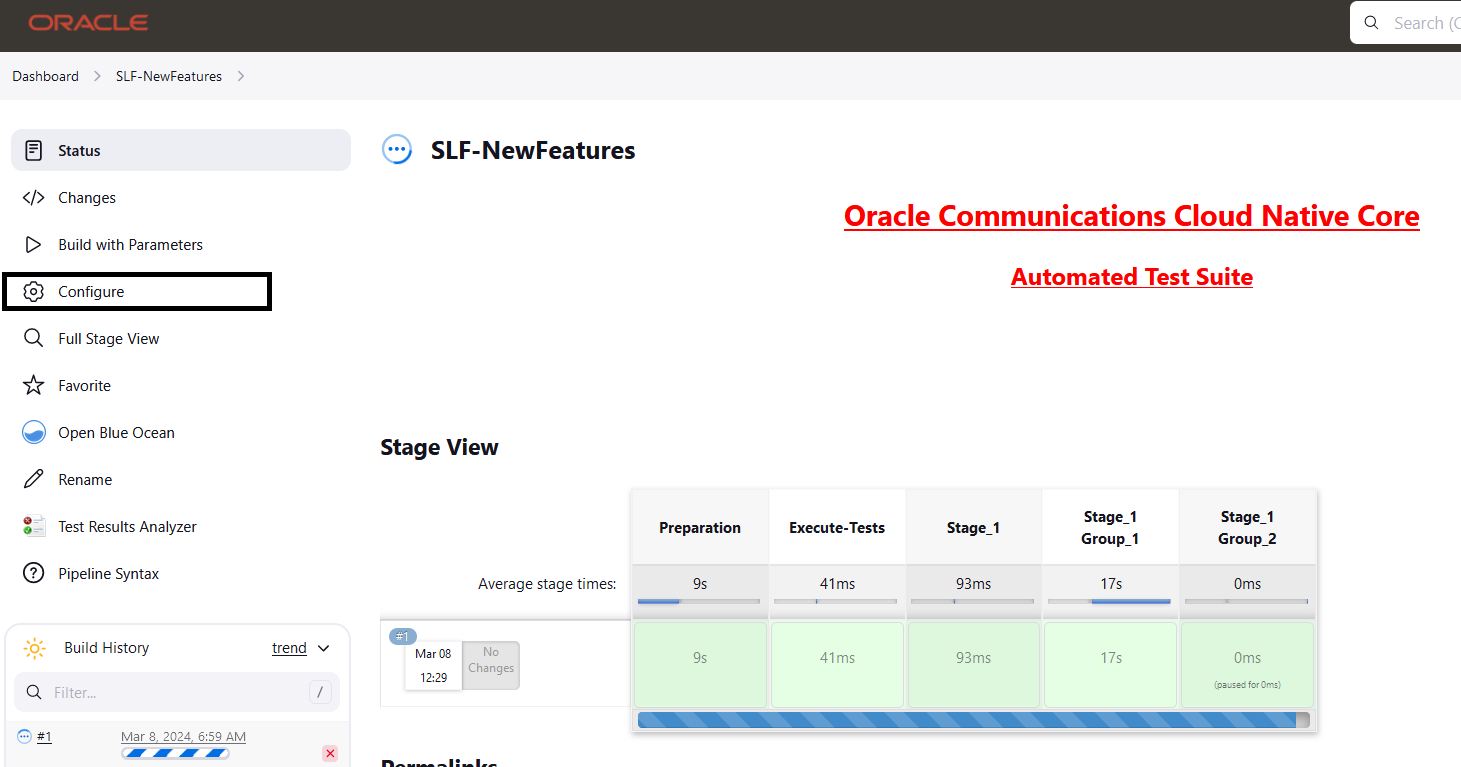Click the Preparation stage column header
Screen dimensions: 1461x767
(x=700, y=528)
